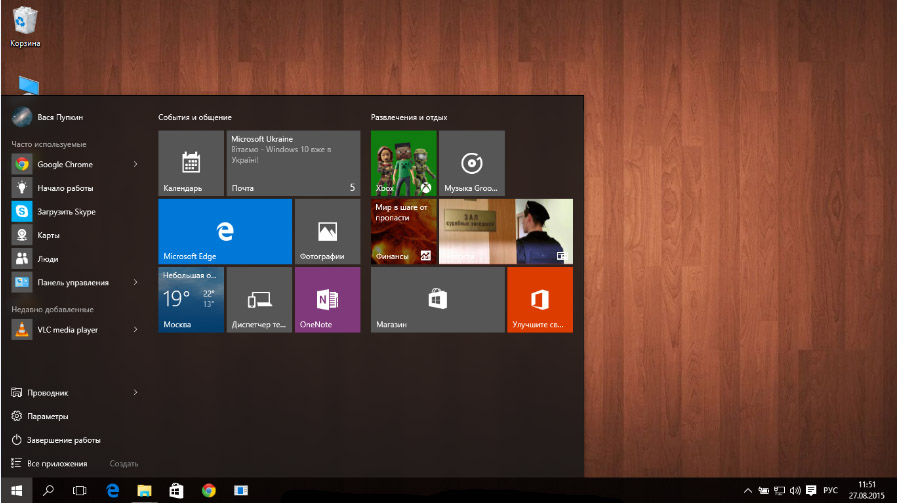Open the Store tile (Магазин)

point(438,299)
